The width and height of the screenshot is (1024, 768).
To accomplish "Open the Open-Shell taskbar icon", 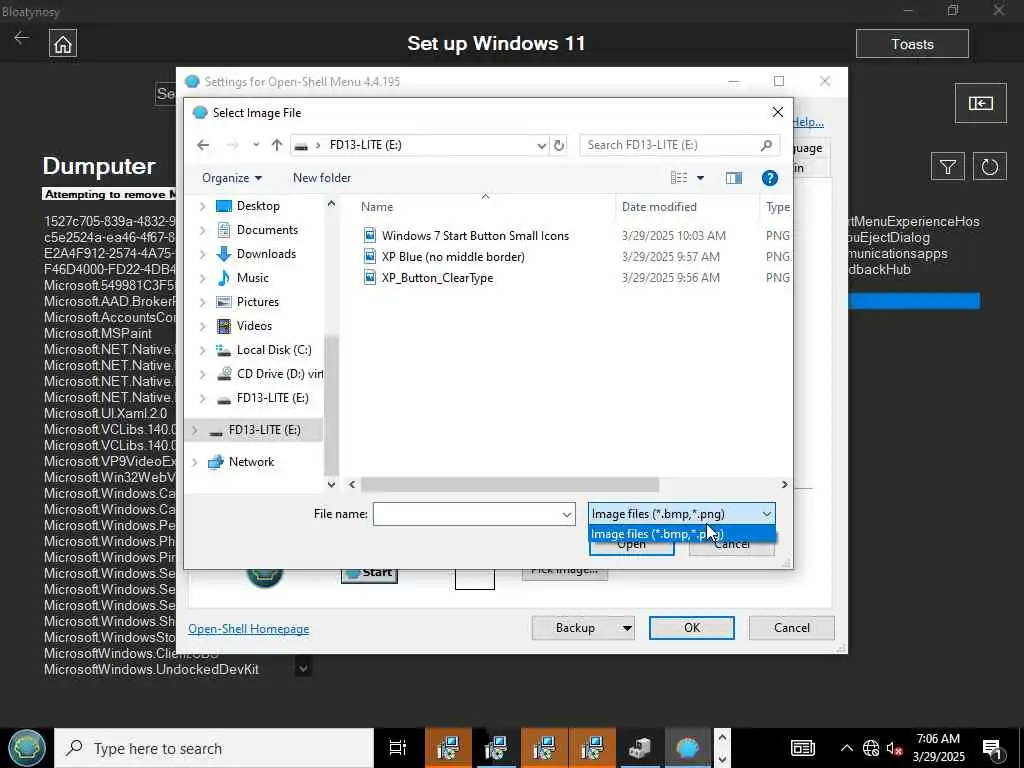I will click(687, 748).
